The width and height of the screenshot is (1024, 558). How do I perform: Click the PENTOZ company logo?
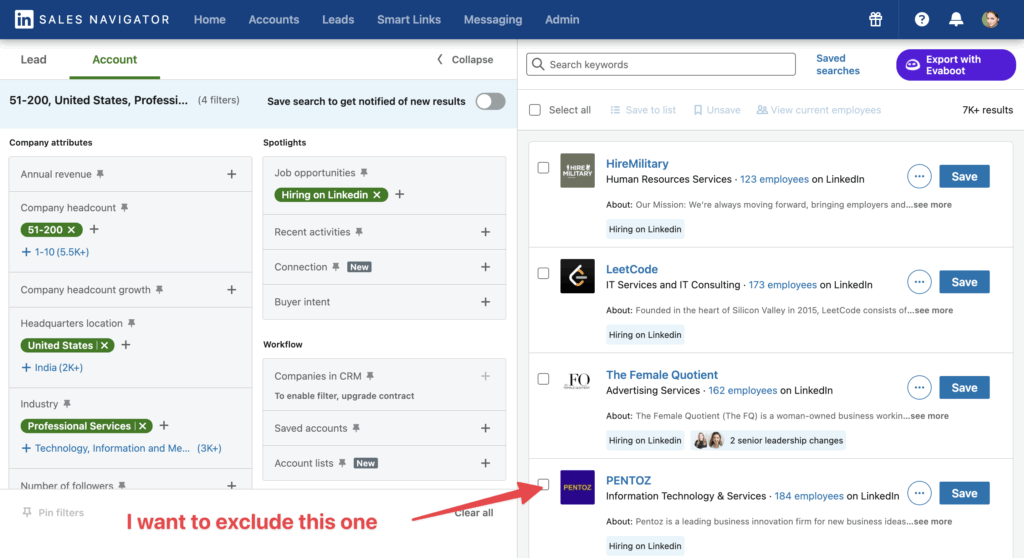577,487
